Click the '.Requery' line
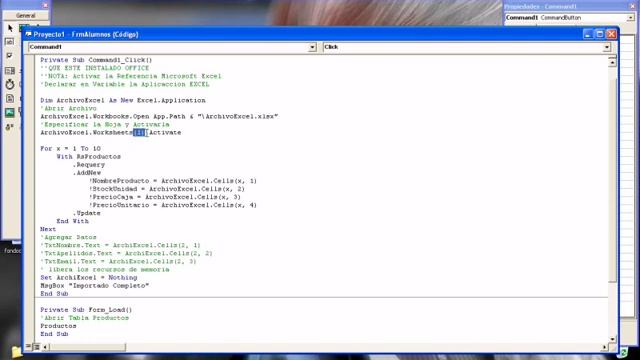This screenshot has height=360, width=640. [89, 165]
